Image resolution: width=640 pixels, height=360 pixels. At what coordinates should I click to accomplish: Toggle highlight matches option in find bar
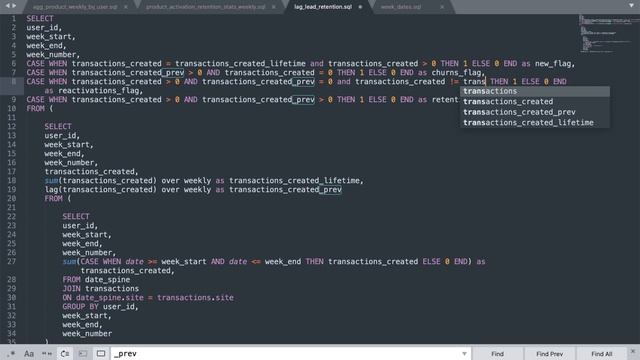[x=101, y=353]
